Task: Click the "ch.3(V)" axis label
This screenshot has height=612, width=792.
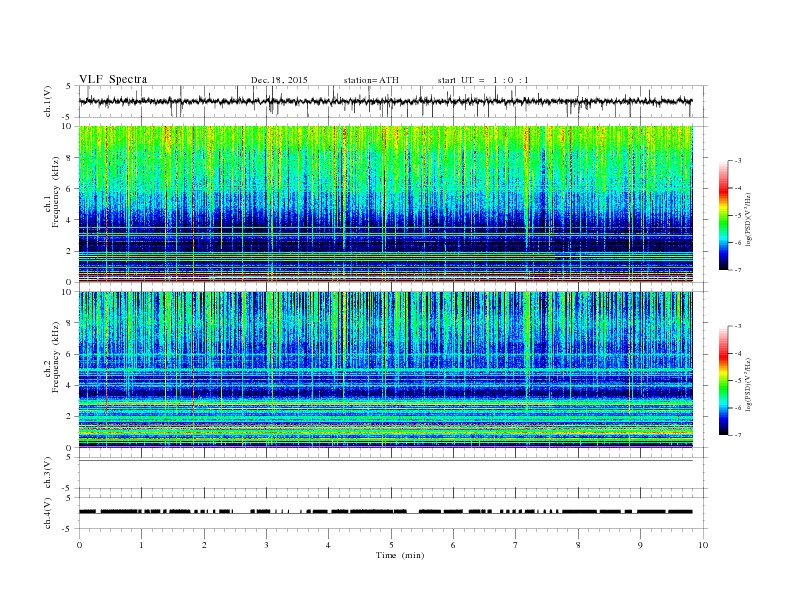Action: 48,473
